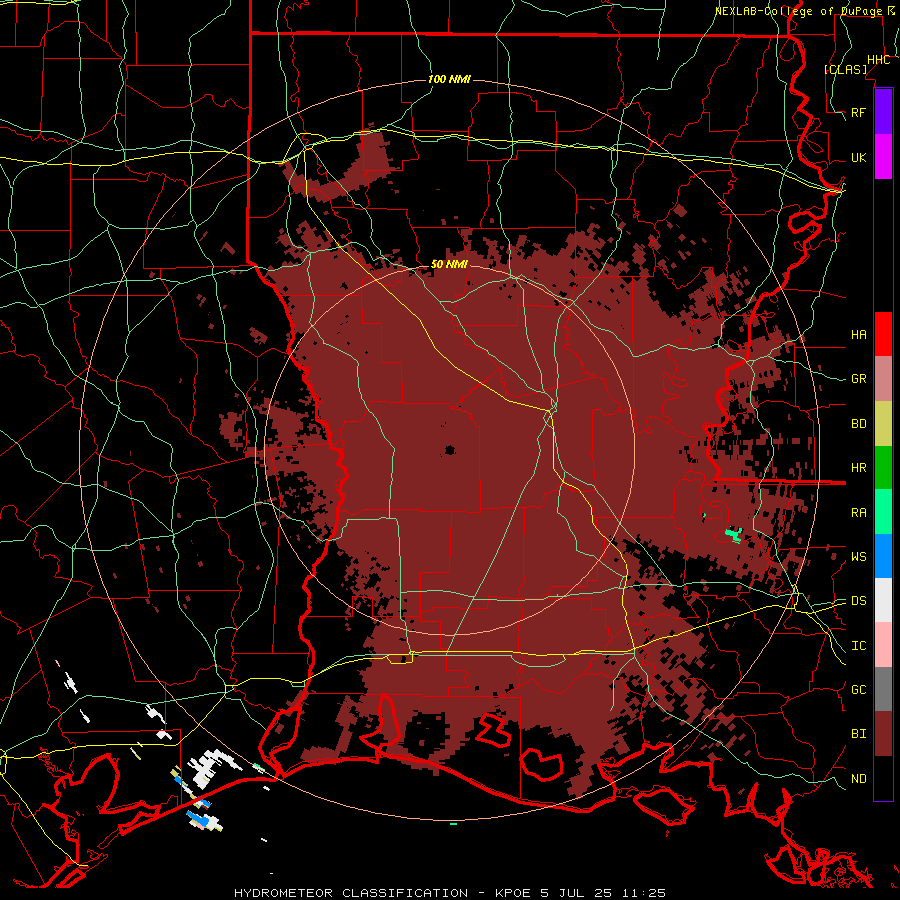Click the ND legend label
The image size is (900, 900).
click(858, 779)
